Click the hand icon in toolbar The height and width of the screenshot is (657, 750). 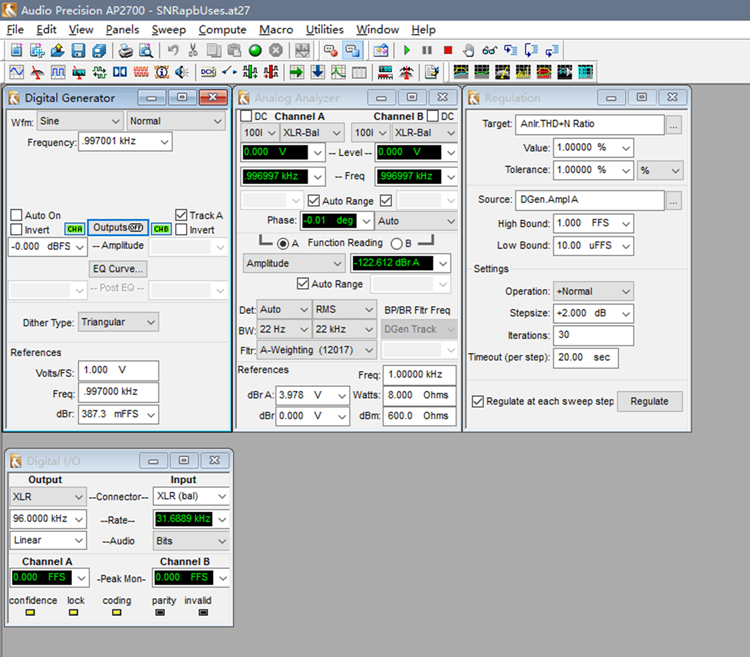(x=469, y=50)
